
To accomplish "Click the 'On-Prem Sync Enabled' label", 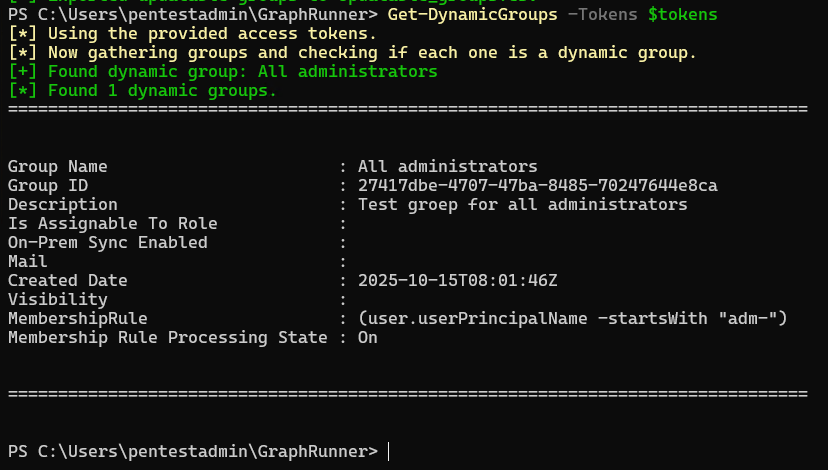I will pyautogui.click(x=107, y=243).
